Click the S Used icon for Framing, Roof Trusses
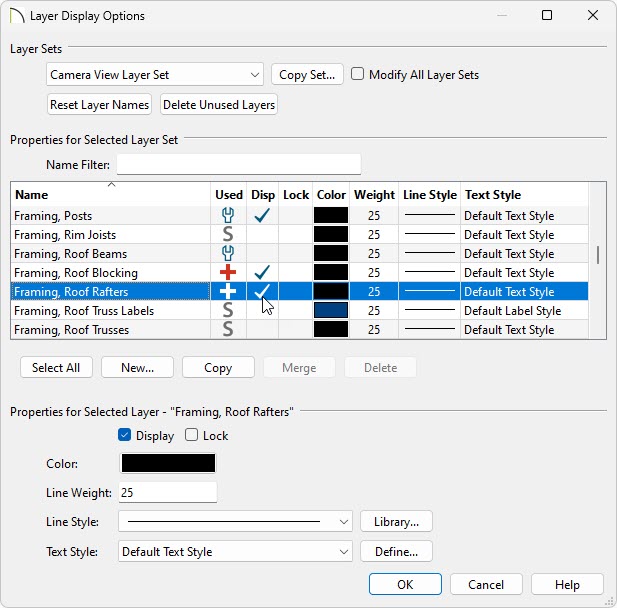Image resolution: width=617 pixels, height=608 pixels. pos(228,329)
